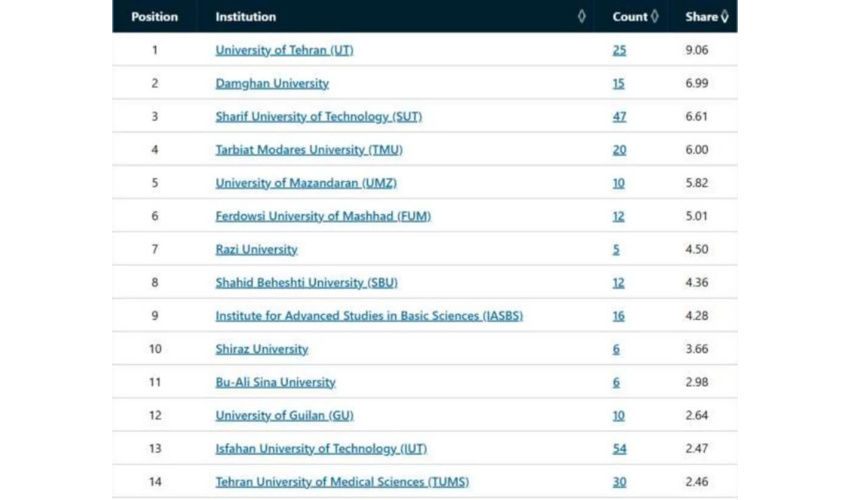This screenshot has width=850, height=500.
Task: Open University of Mazandaran (UMZ) link
Action: (x=306, y=183)
